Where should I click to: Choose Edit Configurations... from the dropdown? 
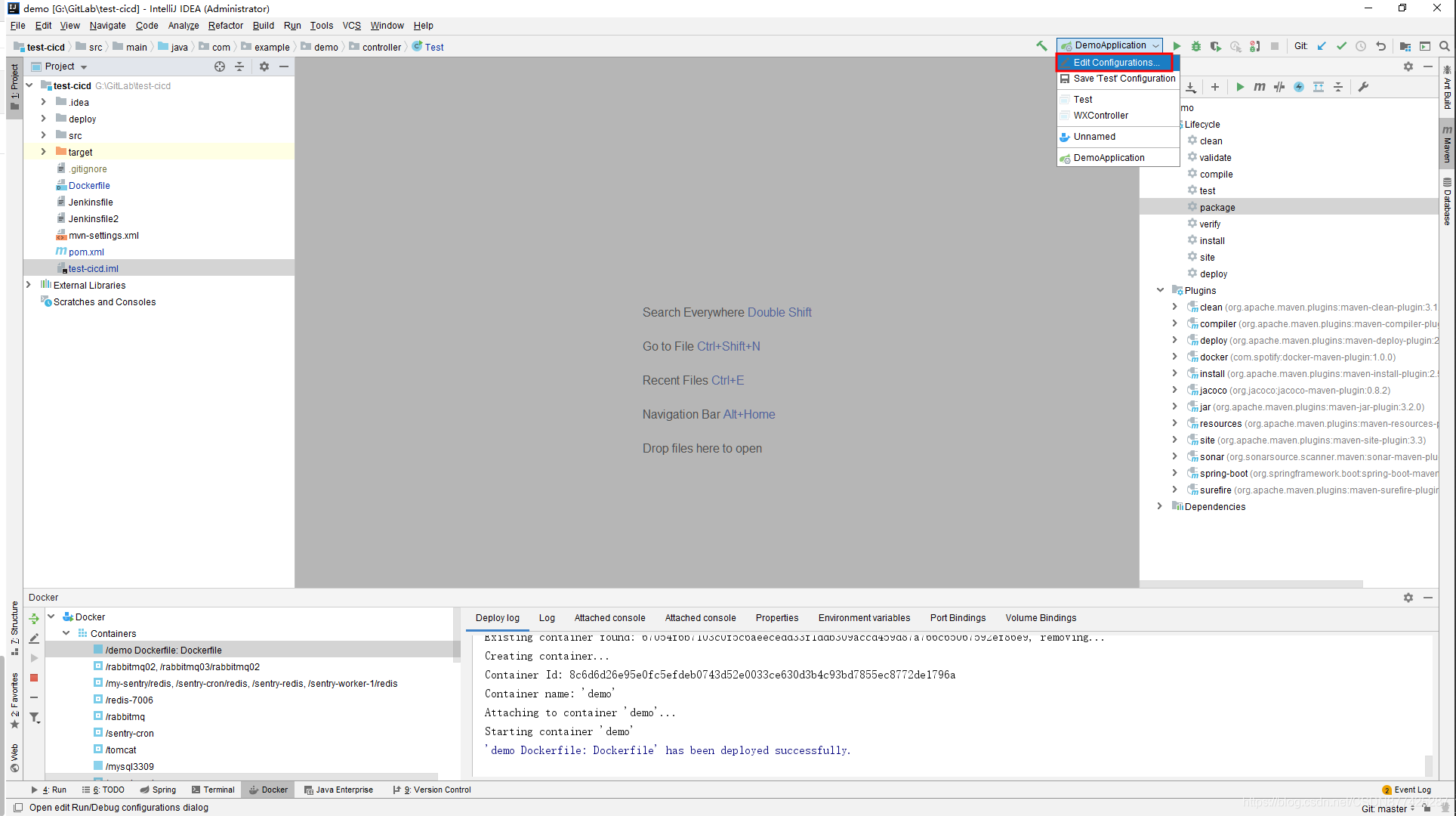click(x=1118, y=63)
